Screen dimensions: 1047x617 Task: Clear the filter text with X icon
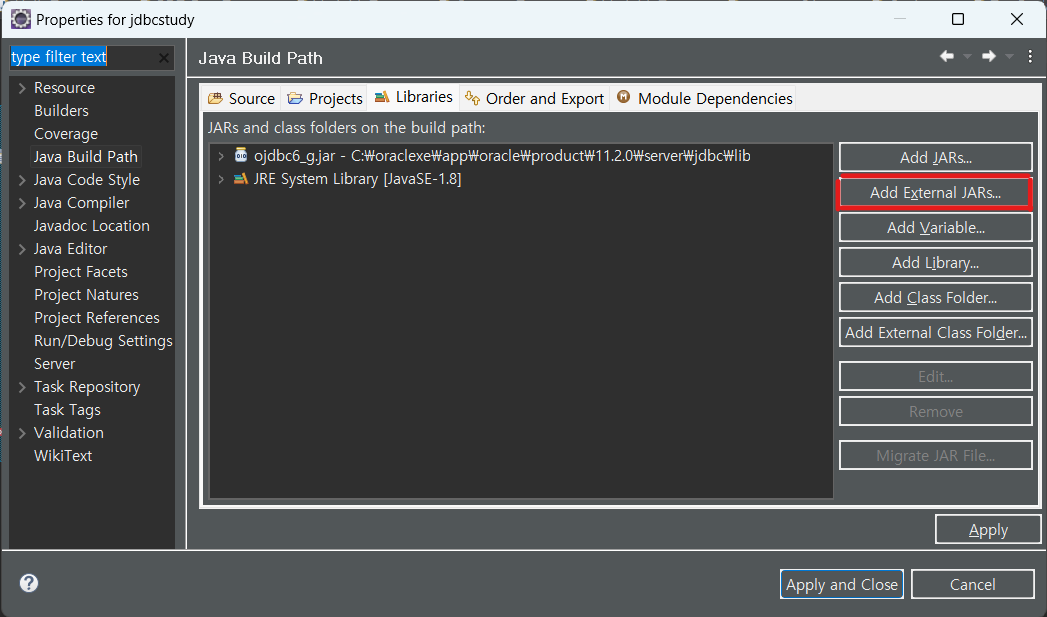point(164,58)
